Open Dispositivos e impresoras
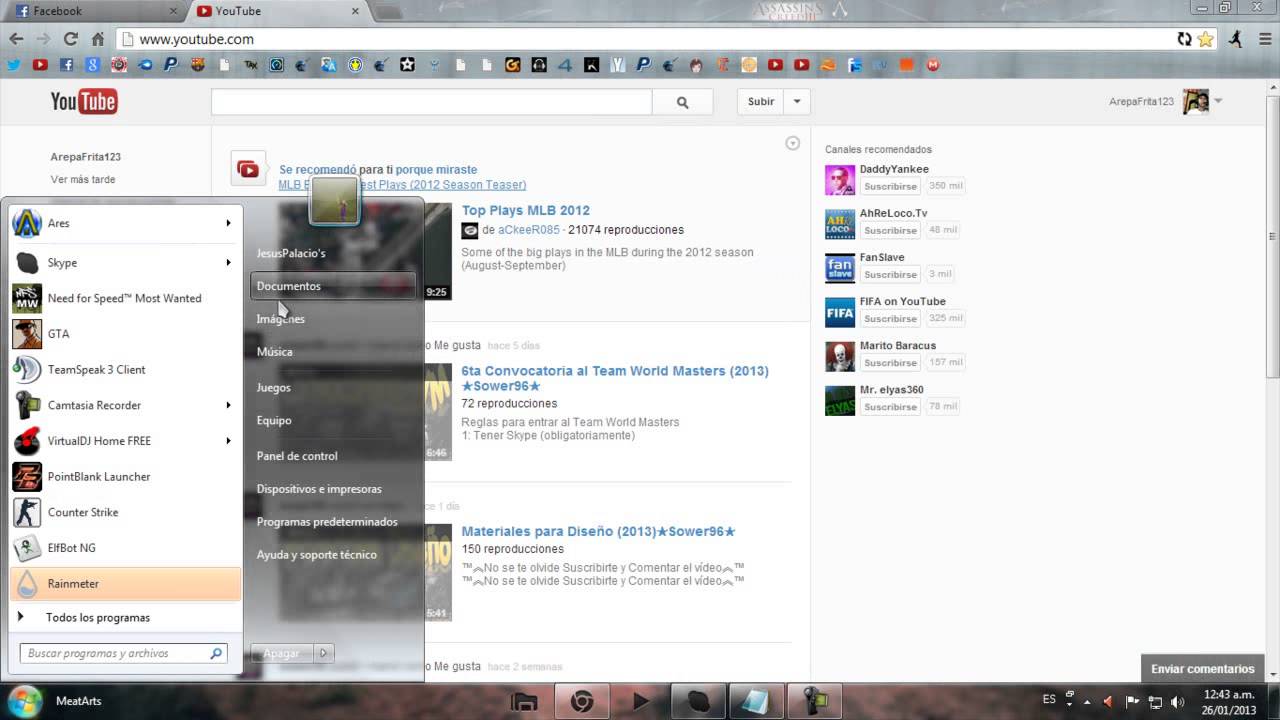Viewport: 1280px width, 720px height. point(319,489)
